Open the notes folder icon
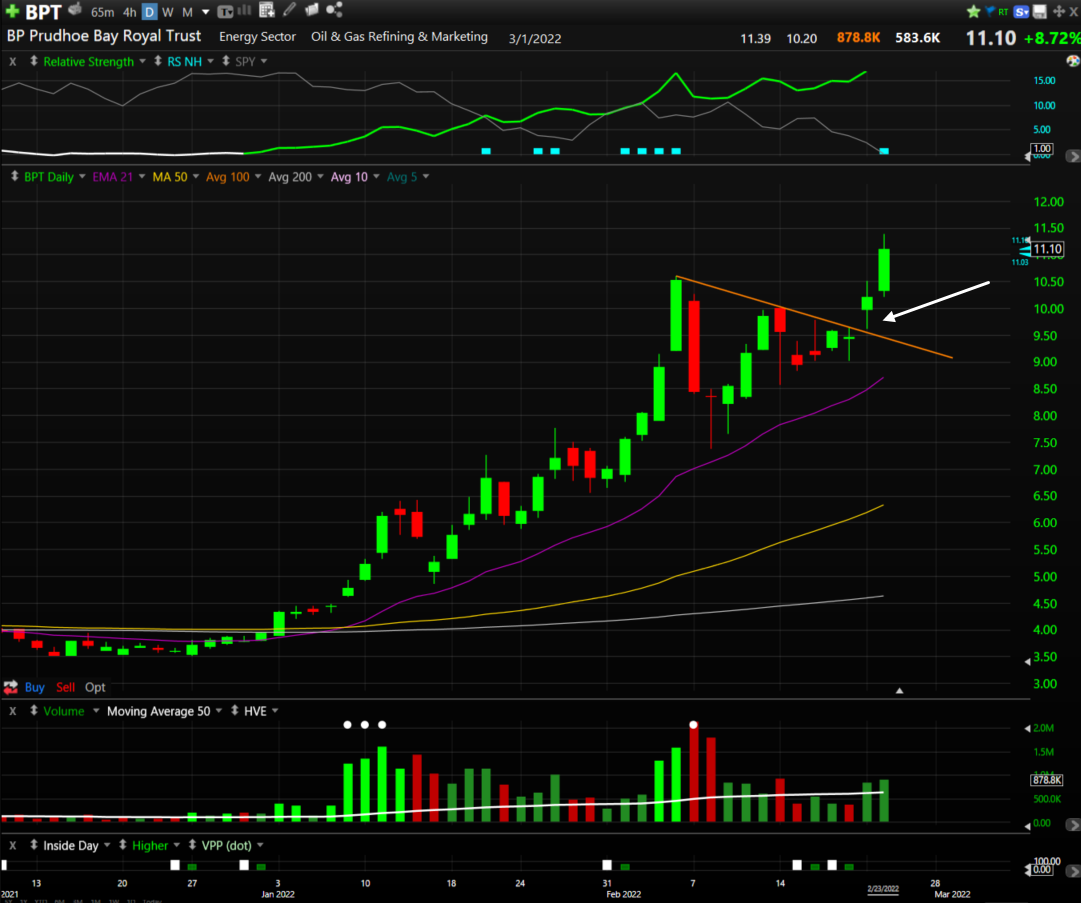This screenshot has width=1081, height=903. 312,10
